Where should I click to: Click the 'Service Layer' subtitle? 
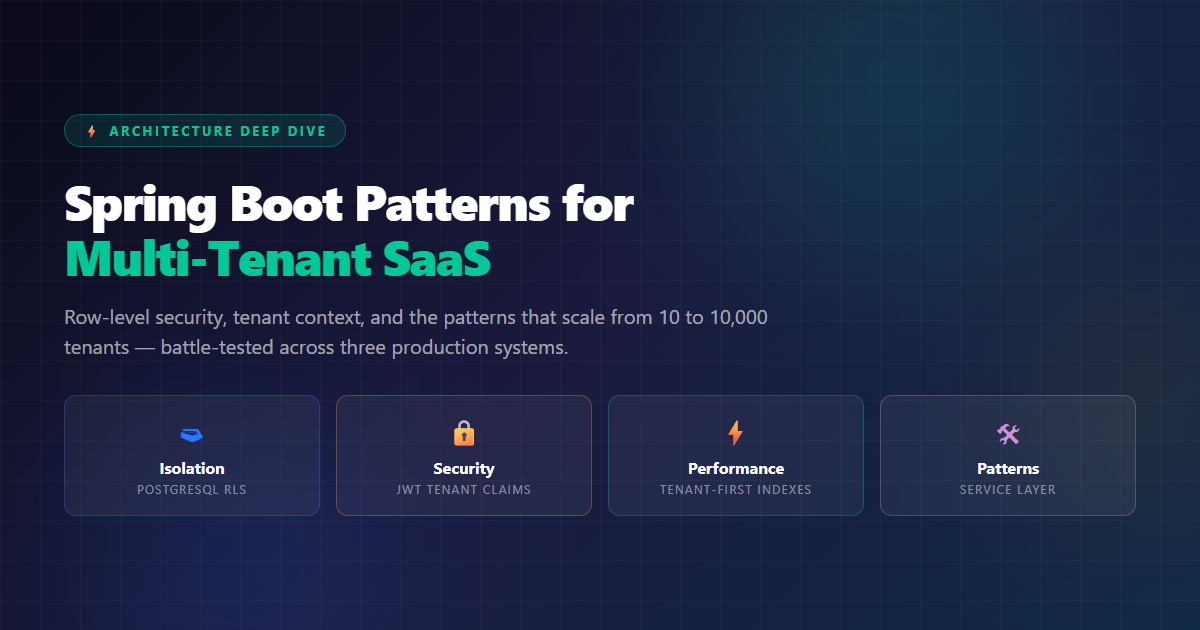pyautogui.click(x=1008, y=490)
